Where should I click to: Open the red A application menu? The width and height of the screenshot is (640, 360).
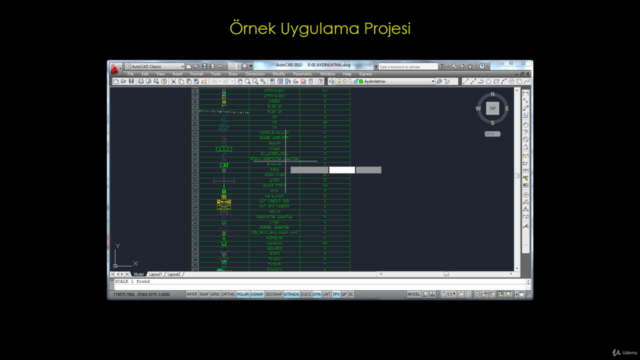114,69
